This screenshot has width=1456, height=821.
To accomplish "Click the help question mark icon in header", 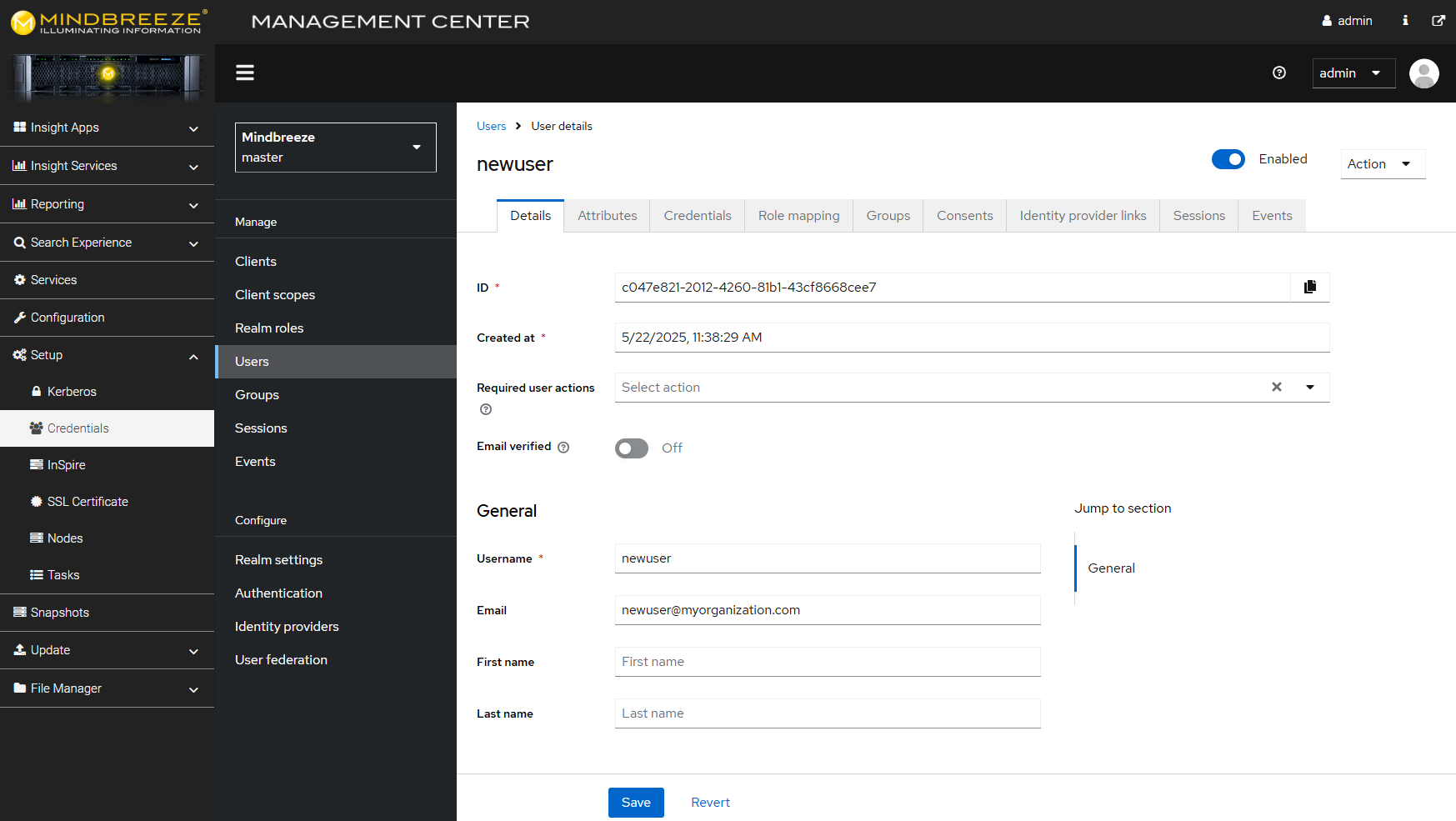I will pos(1279,73).
